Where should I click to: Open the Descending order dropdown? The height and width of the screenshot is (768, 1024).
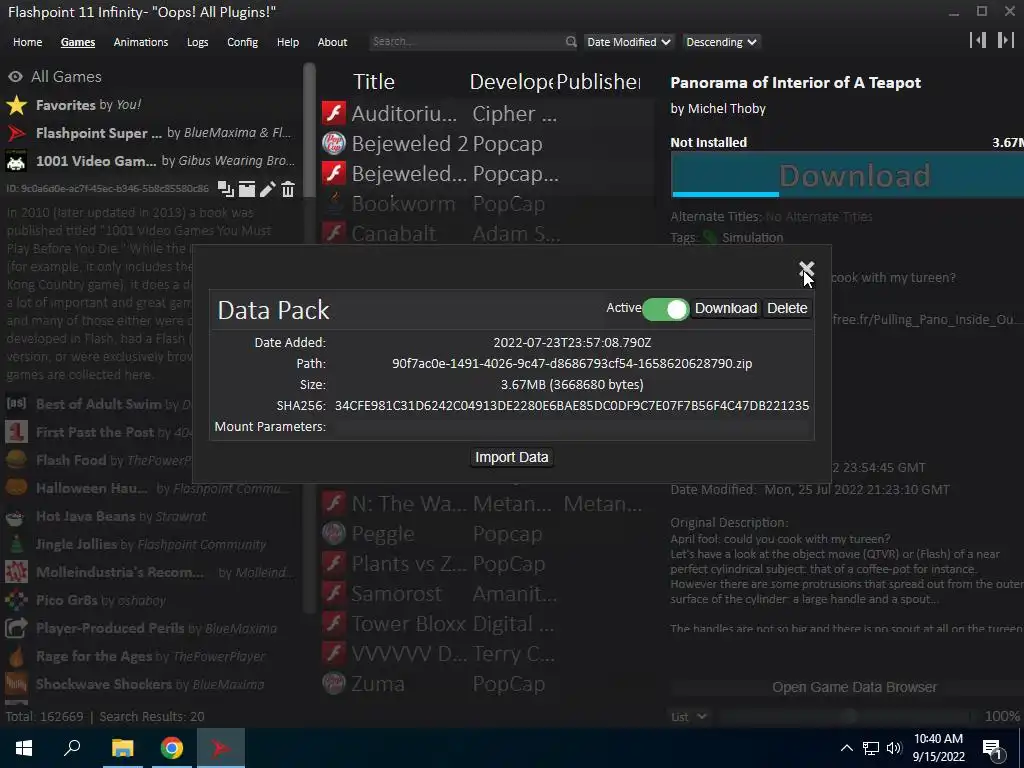[721, 42]
